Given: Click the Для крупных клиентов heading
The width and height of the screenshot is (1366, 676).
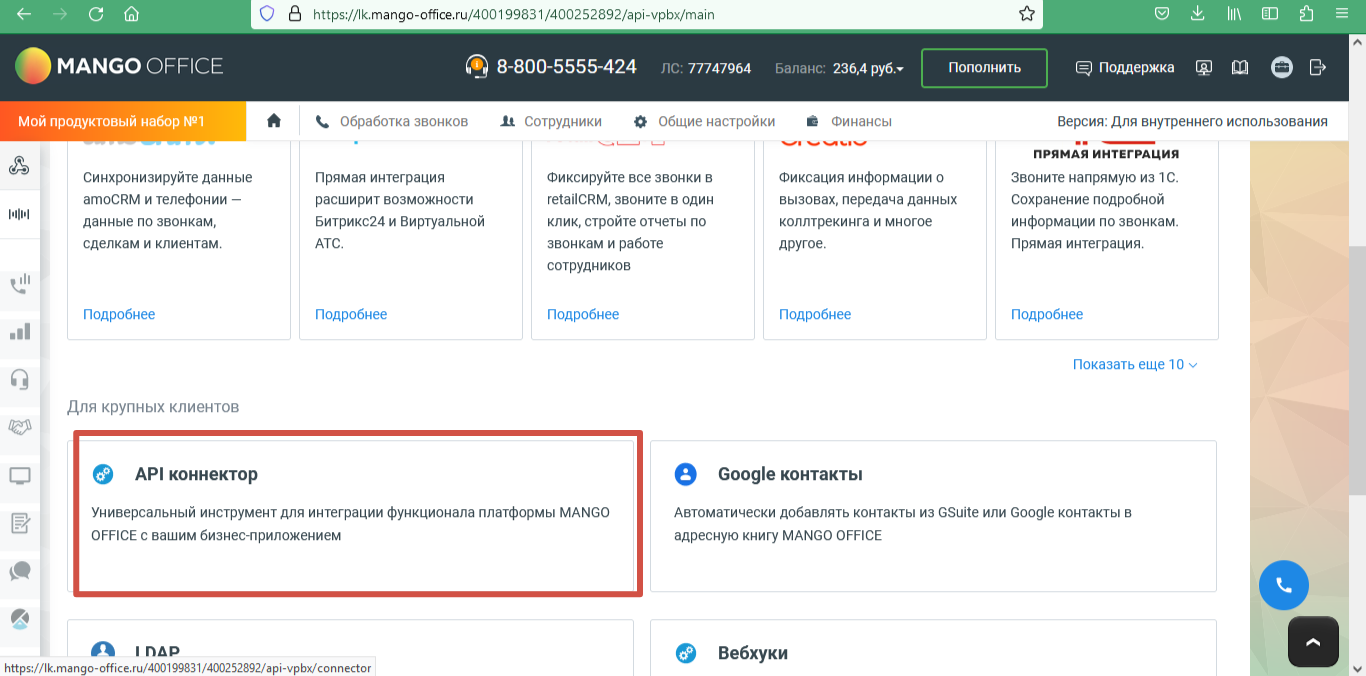Looking at the screenshot, I should (x=153, y=407).
